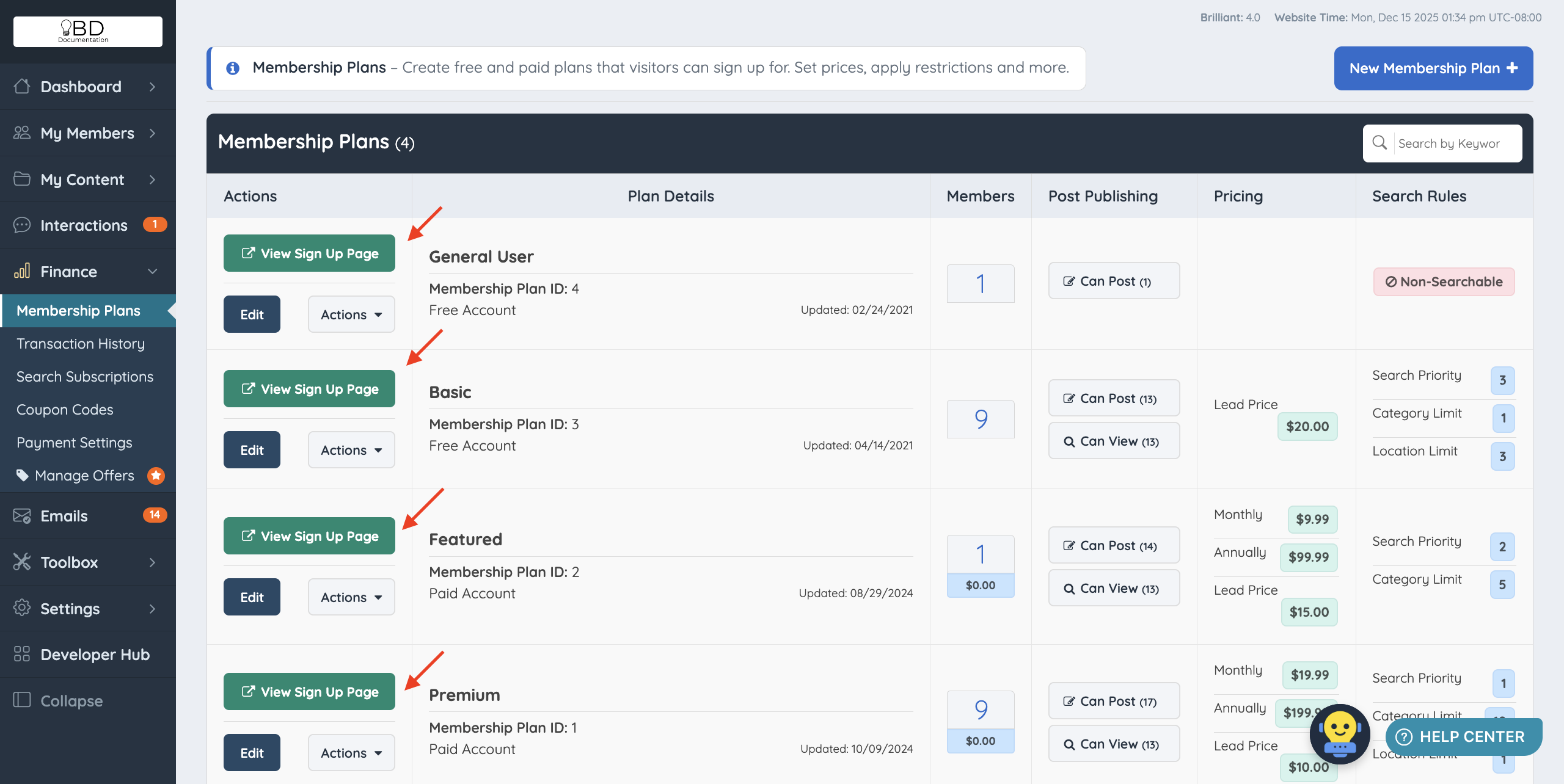Collapse the Finance sidebar section

(x=152, y=271)
